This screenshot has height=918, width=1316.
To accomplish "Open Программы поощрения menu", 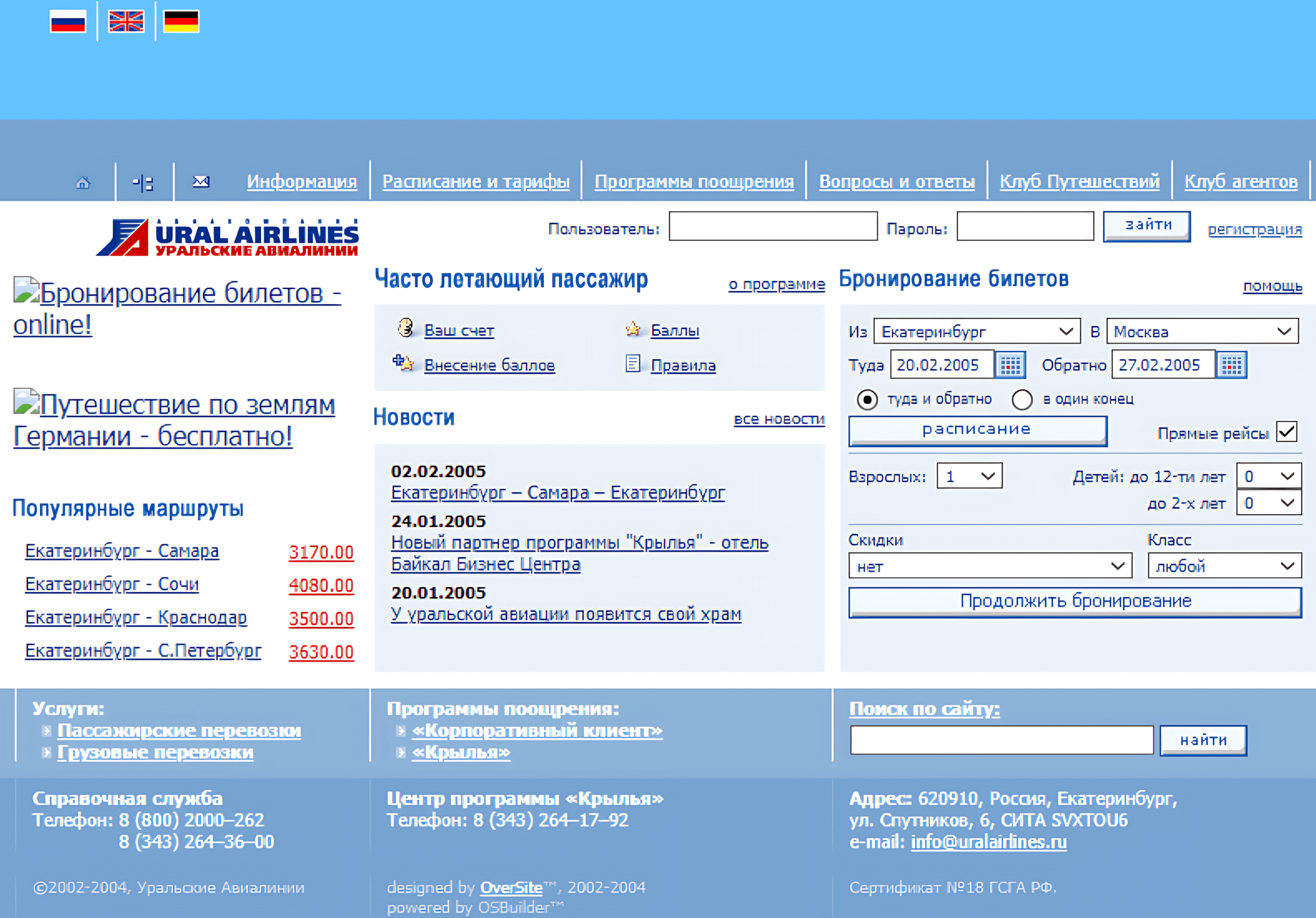I will (x=694, y=181).
